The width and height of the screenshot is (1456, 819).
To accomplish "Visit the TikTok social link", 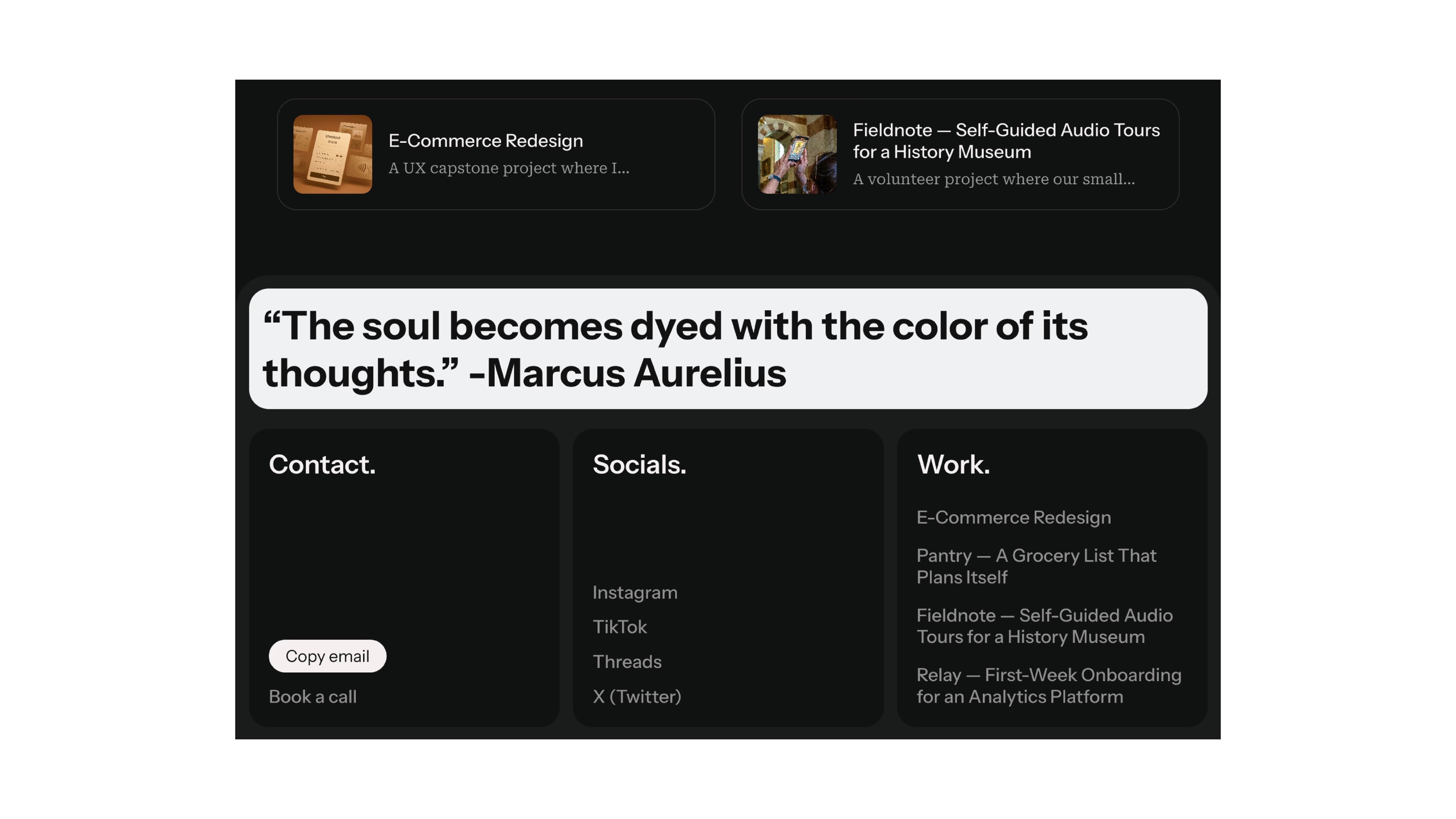I will click(x=619, y=627).
